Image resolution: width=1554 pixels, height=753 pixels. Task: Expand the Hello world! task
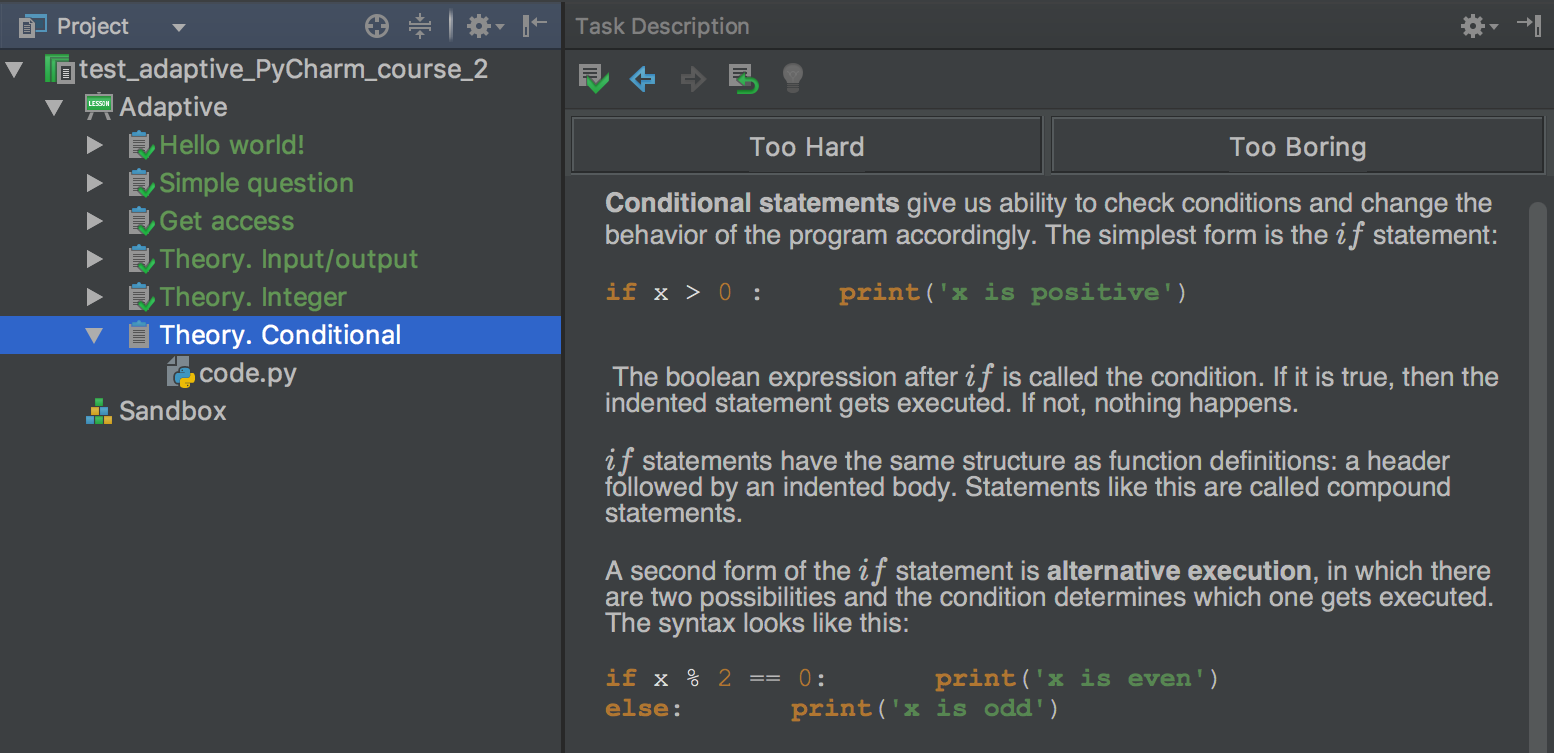93,145
